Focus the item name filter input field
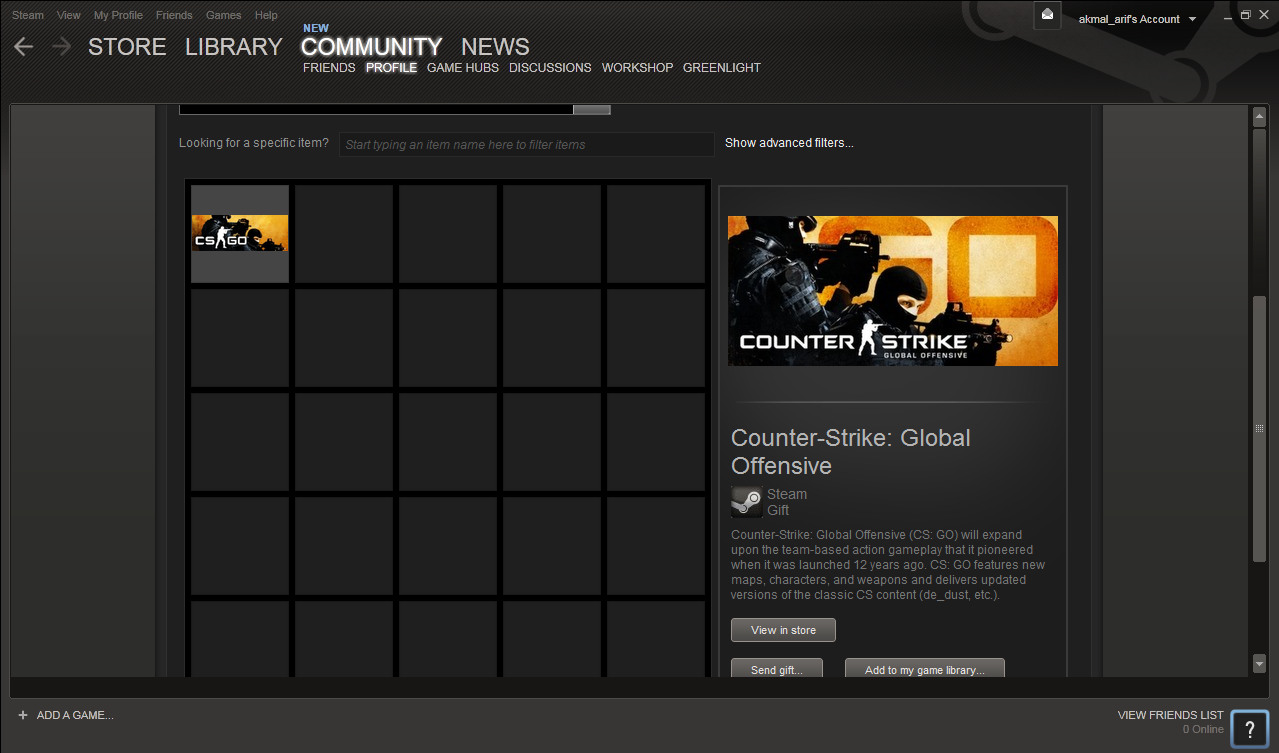Image resolution: width=1279 pixels, height=753 pixels. tap(527, 144)
